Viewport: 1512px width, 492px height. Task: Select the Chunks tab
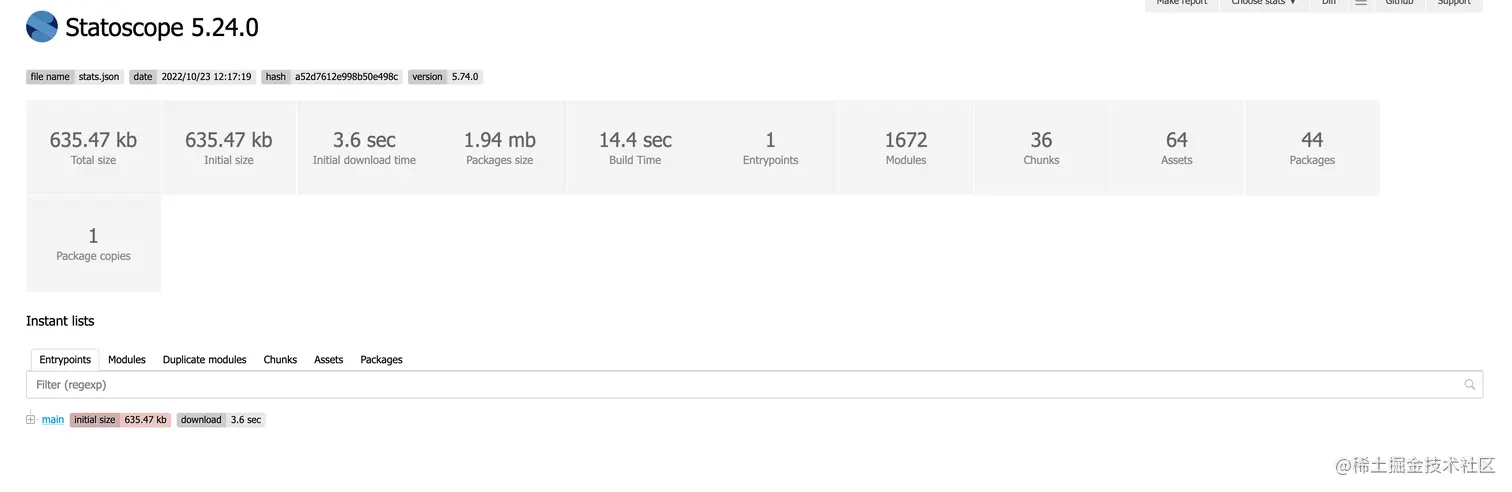[x=280, y=360]
